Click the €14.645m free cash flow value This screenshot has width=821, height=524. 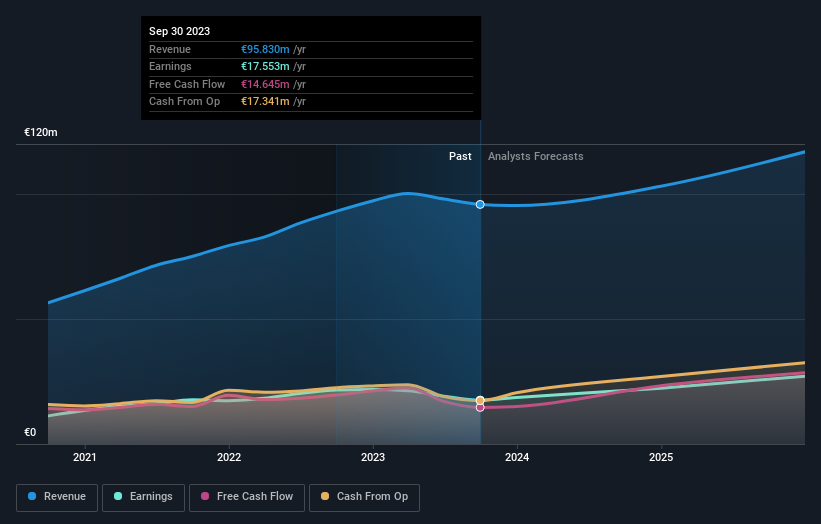(265, 84)
